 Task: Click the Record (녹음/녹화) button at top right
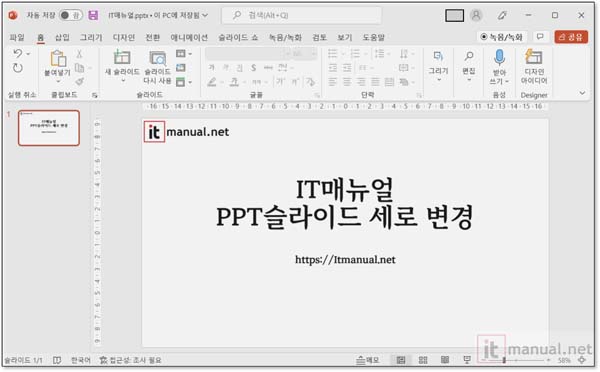click(502, 37)
